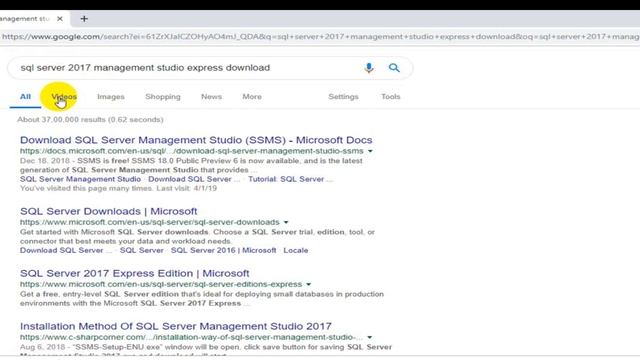Open Installation Method Of SQL Server Management Studio 2017
The width and height of the screenshot is (640, 360).
pos(176,327)
